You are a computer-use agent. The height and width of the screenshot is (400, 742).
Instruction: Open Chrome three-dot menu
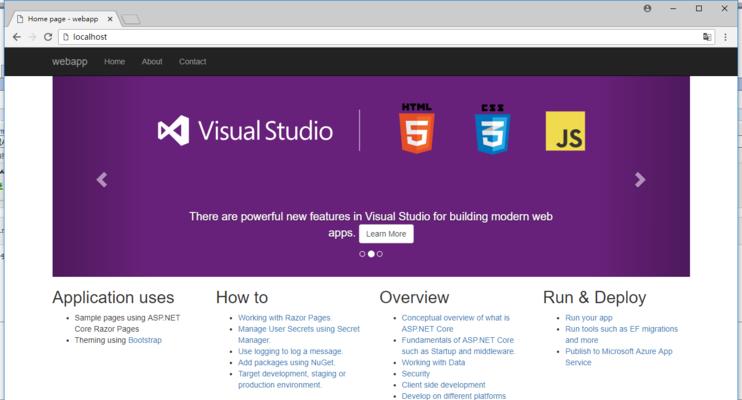(725, 37)
